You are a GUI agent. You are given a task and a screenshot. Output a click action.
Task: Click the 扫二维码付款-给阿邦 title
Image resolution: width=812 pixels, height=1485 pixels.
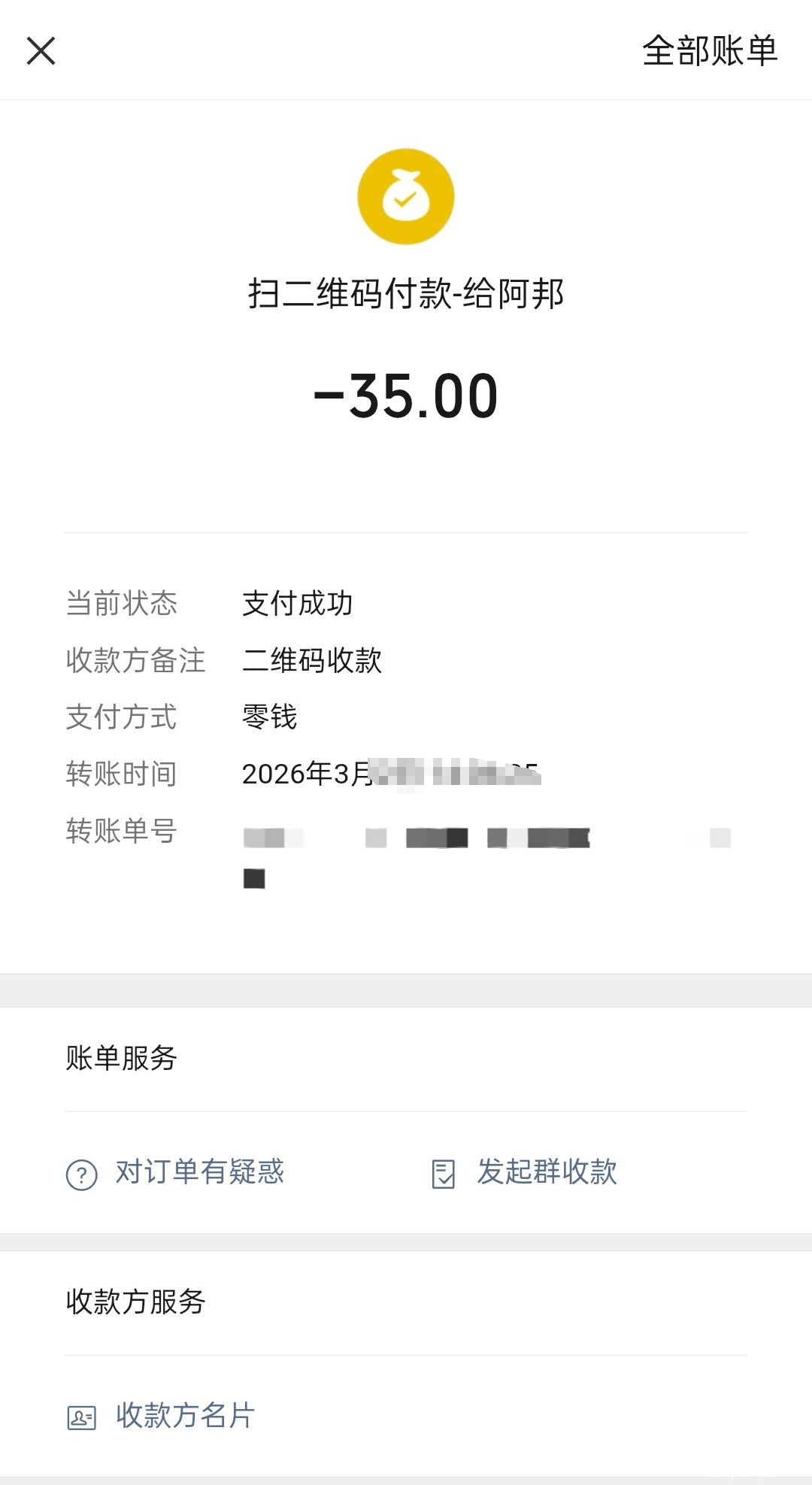coord(406,293)
